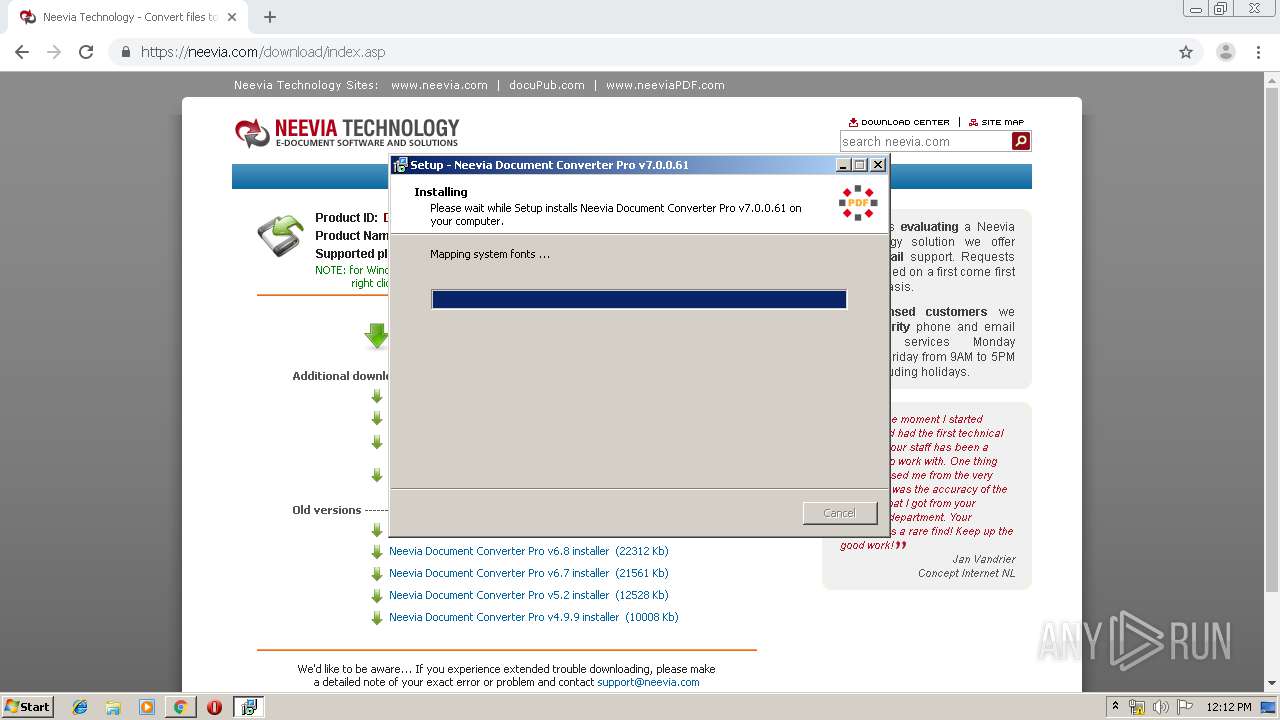Close the Setup installer window

878,165
